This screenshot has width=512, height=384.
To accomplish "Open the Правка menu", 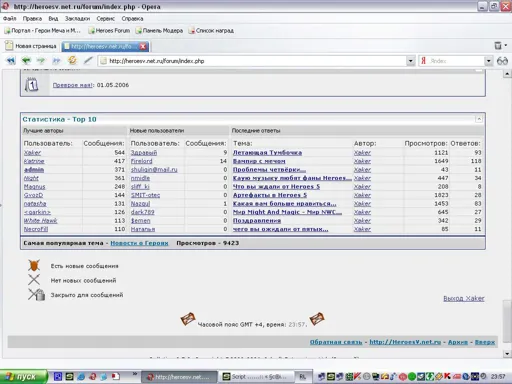I will (x=32, y=19).
